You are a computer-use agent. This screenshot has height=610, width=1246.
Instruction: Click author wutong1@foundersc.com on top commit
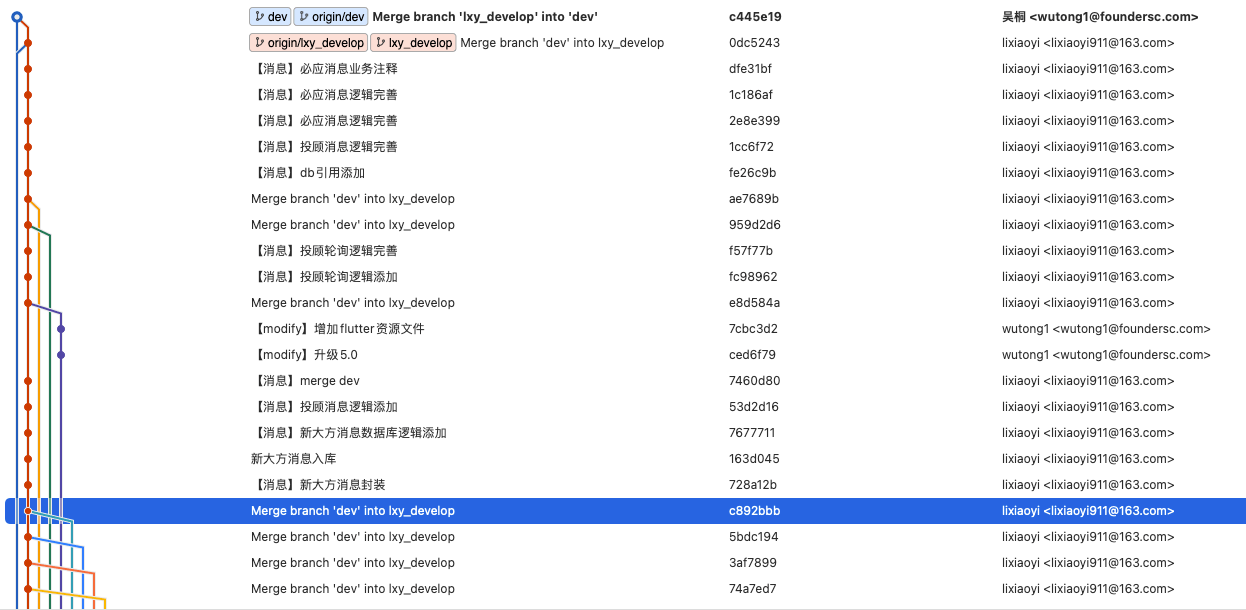1100,17
